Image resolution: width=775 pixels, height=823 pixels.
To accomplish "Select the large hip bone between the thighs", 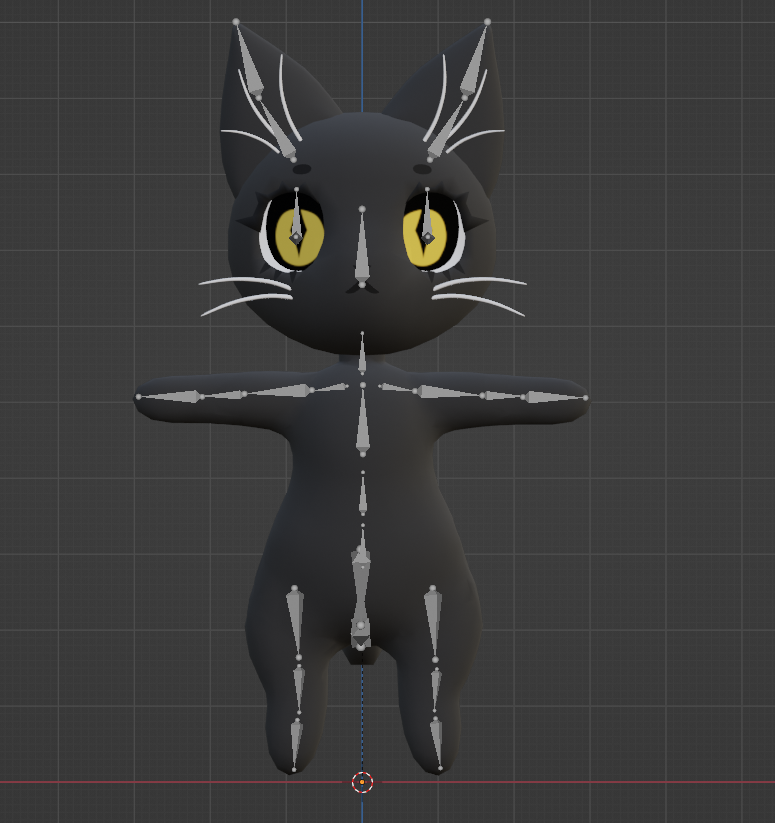I will [361, 598].
